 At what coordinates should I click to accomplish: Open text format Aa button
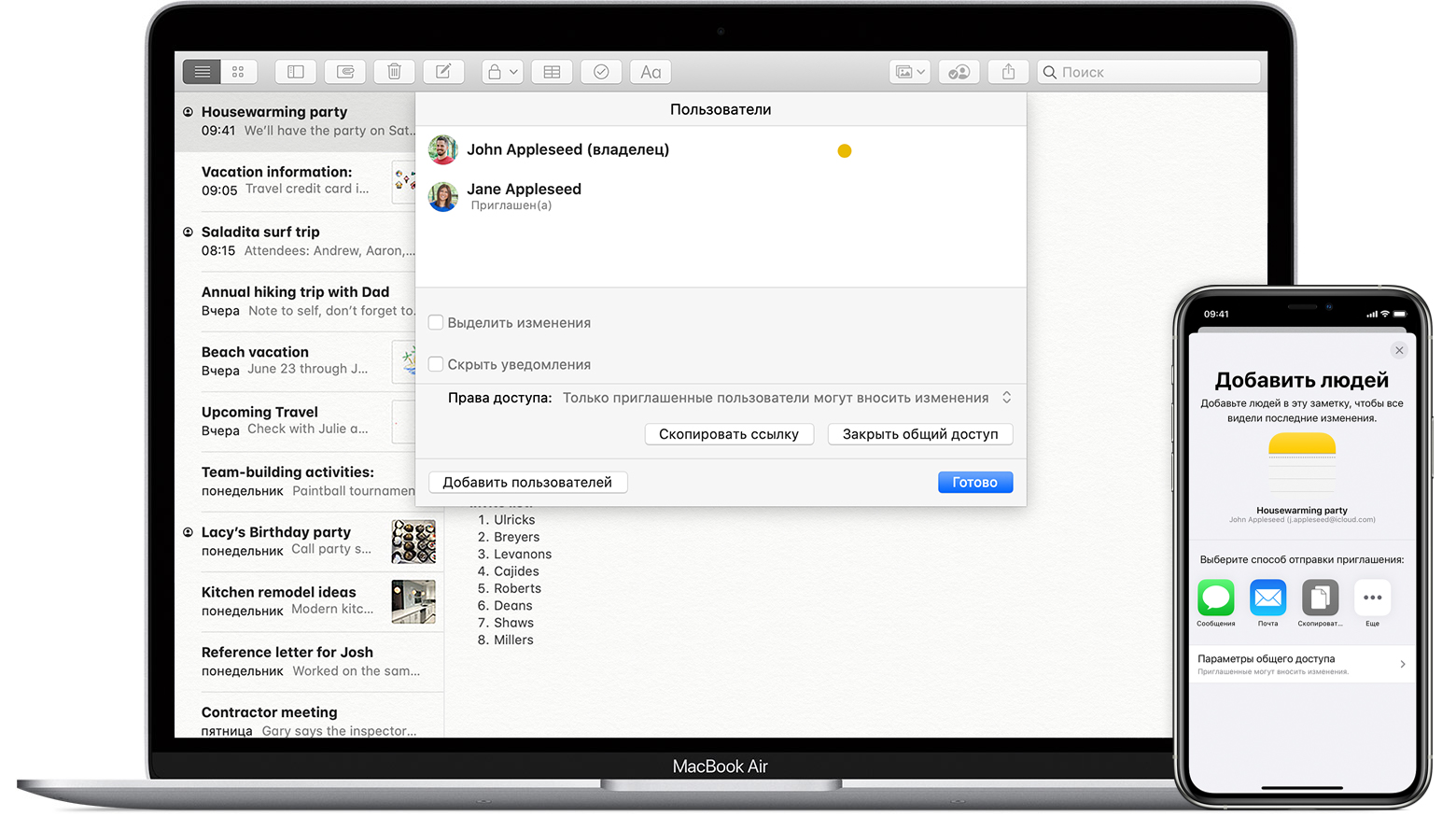[651, 72]
